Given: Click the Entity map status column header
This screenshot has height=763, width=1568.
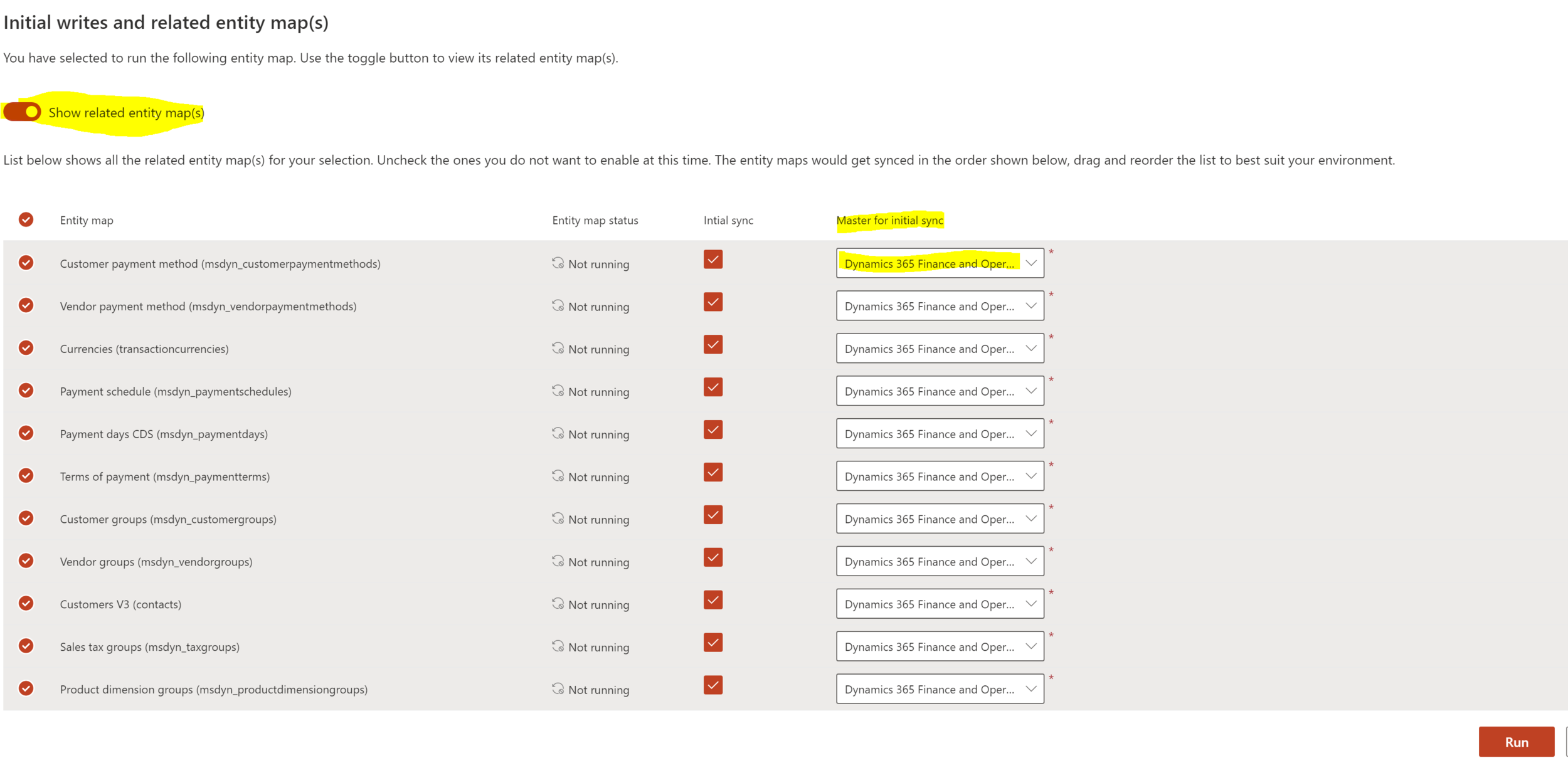Looking at the screenshot, I should click(595, 221).
